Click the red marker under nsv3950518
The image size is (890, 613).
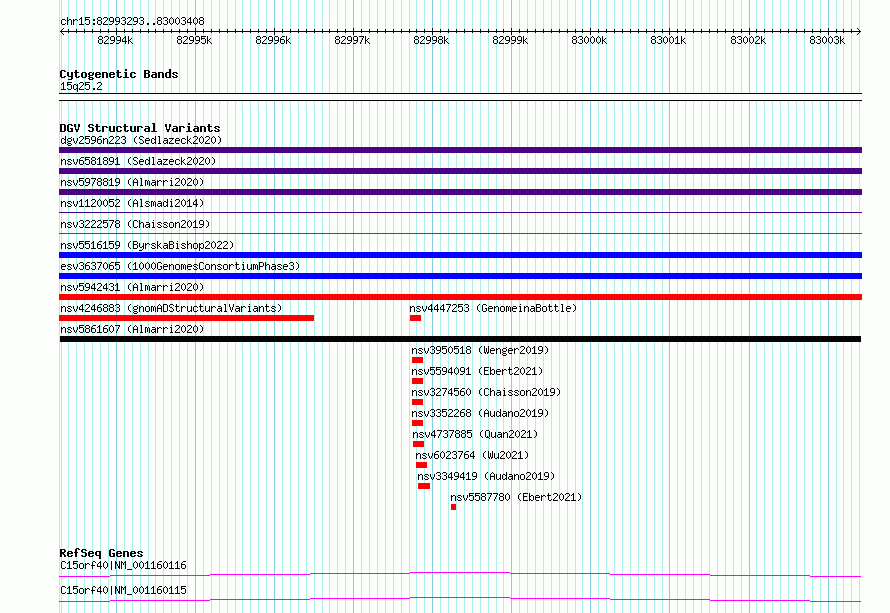click(417, 360)
